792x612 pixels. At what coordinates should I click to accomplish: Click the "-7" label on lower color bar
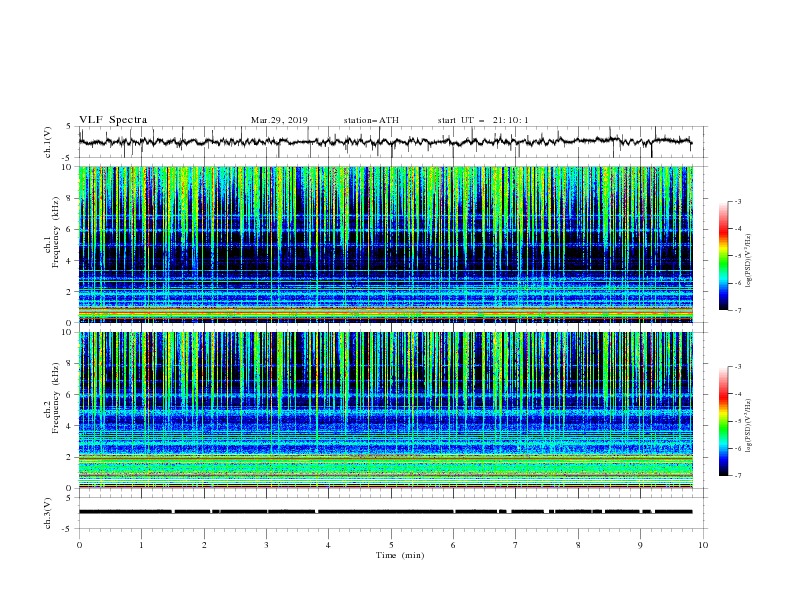pos(737,475)
